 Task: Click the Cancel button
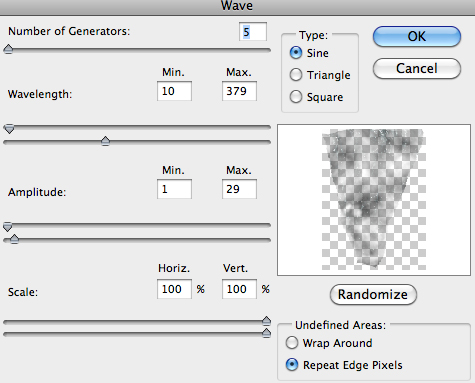click(417, 68)
